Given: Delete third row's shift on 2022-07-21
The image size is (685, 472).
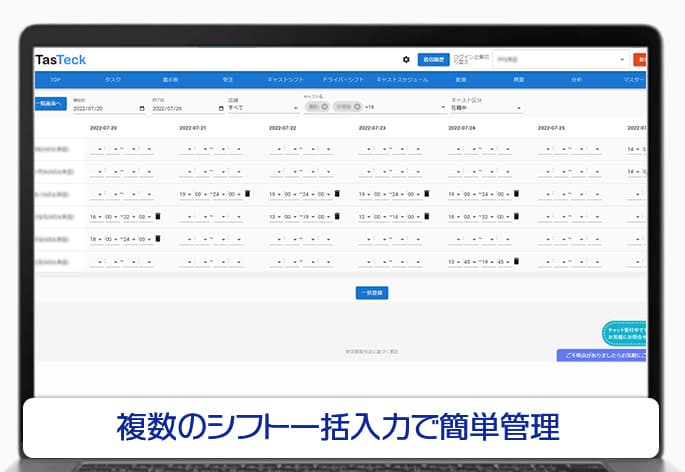Looking at the screenshot, I should click(247, 193).
